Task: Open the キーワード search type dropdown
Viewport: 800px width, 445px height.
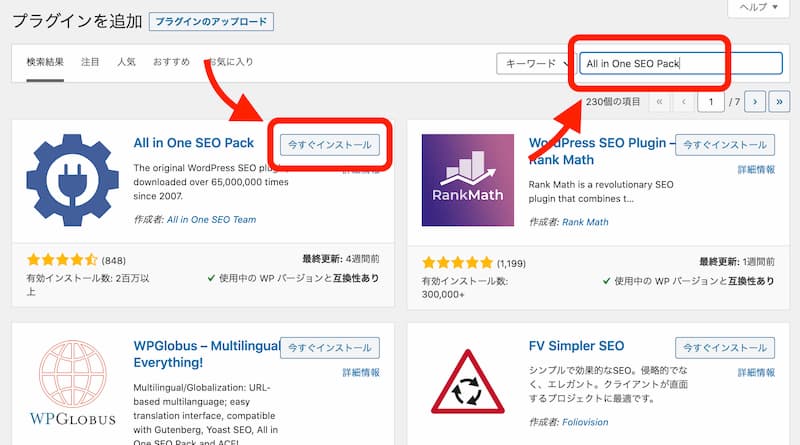Action: [x=534, y=63]
